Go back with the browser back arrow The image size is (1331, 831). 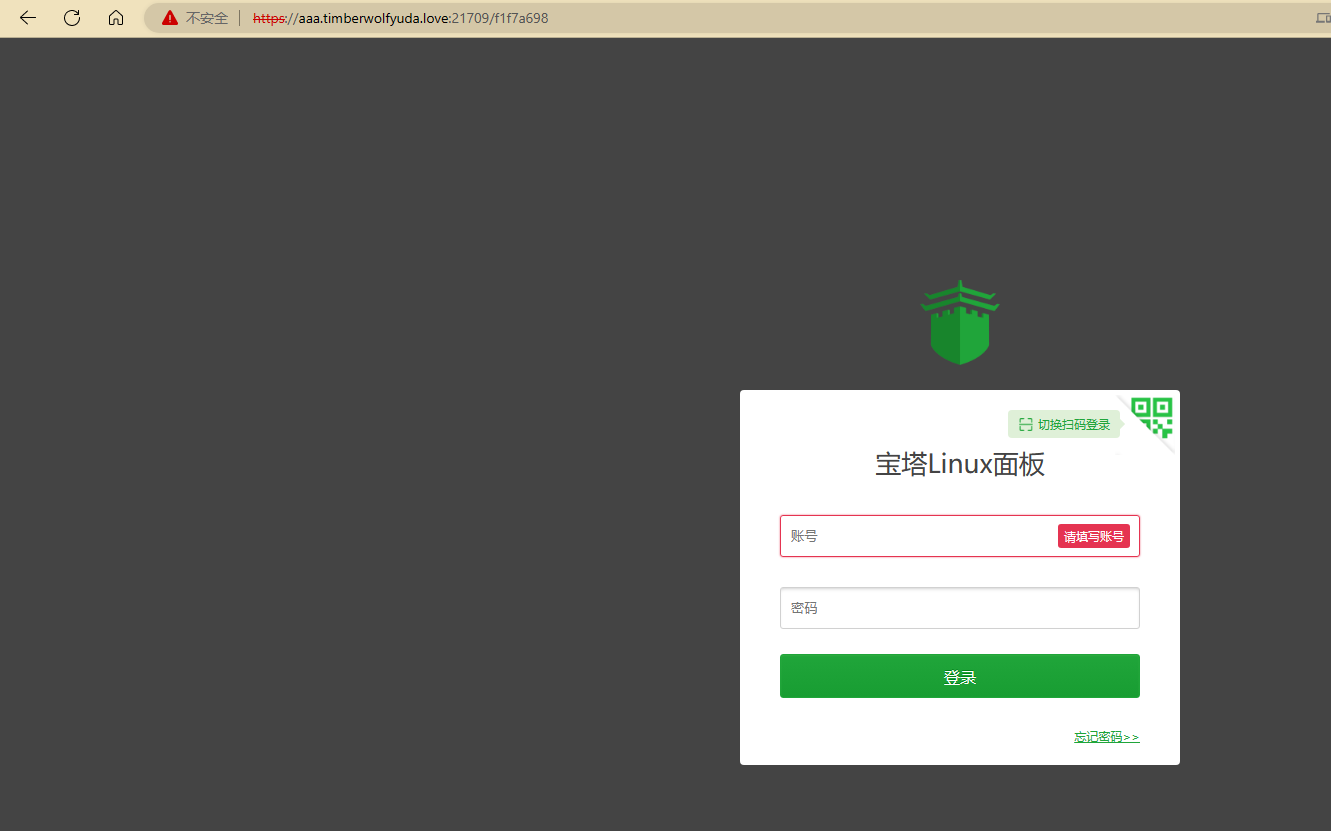tap(28, 18)
